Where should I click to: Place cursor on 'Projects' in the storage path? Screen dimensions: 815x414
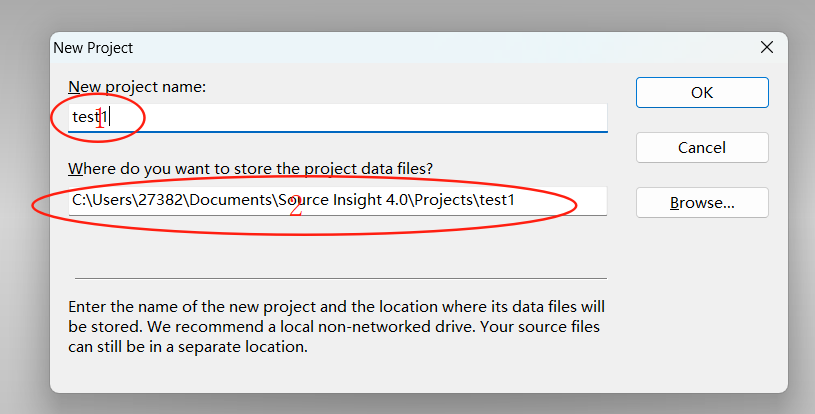tap(444, 200)
